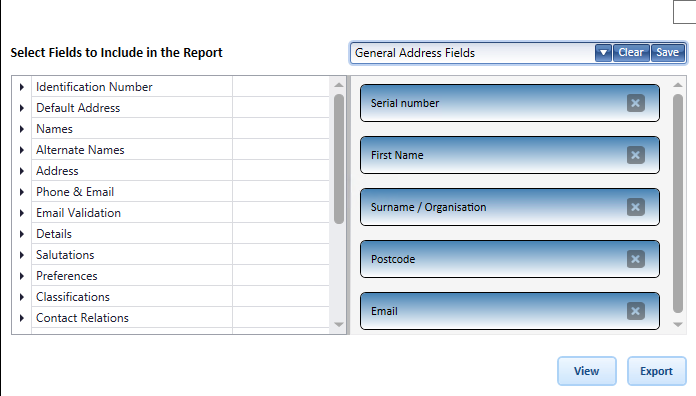
Task: Open the General Address Fields dropdown
Action: (603, 53)
